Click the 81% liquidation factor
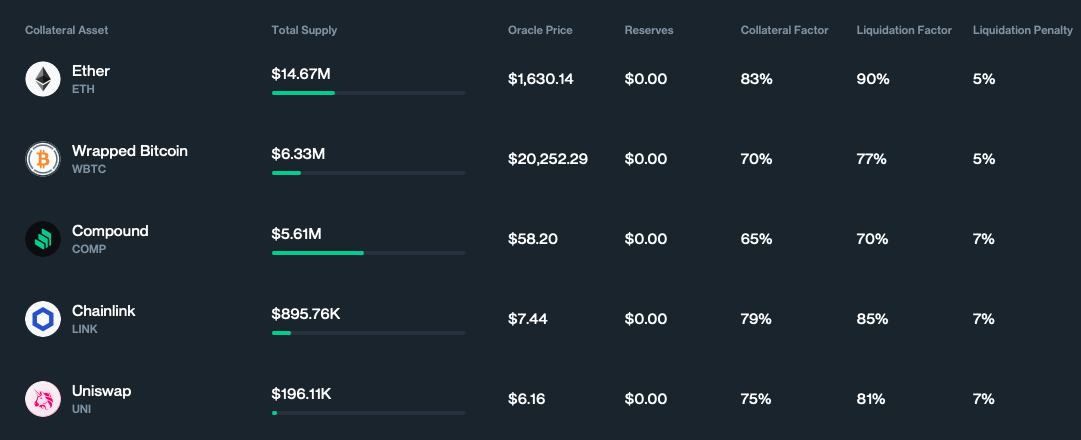The image size is (1081, 440). tap(871, 399)
